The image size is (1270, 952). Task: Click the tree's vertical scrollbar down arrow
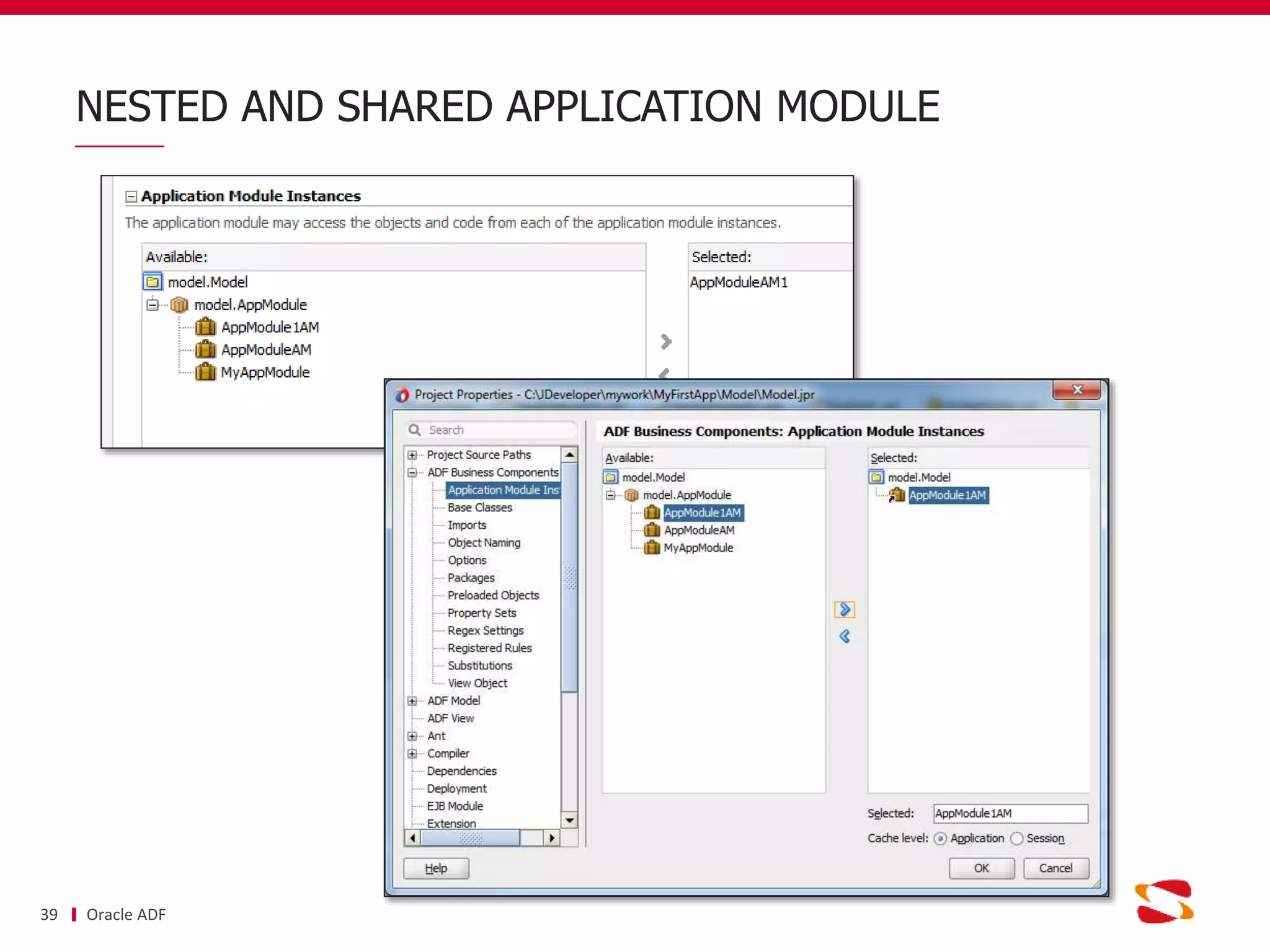tap(569, 821)
